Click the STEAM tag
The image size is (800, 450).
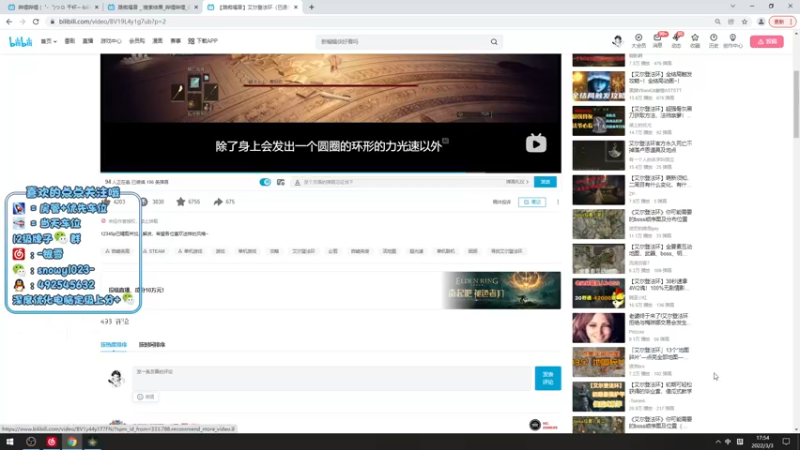click(x=154, y=252)
